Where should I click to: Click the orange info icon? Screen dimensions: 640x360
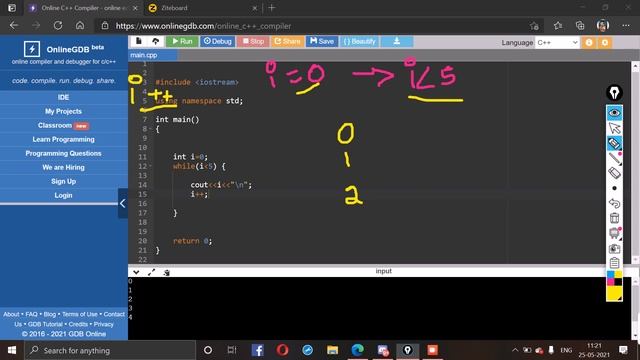click(589, 42)
